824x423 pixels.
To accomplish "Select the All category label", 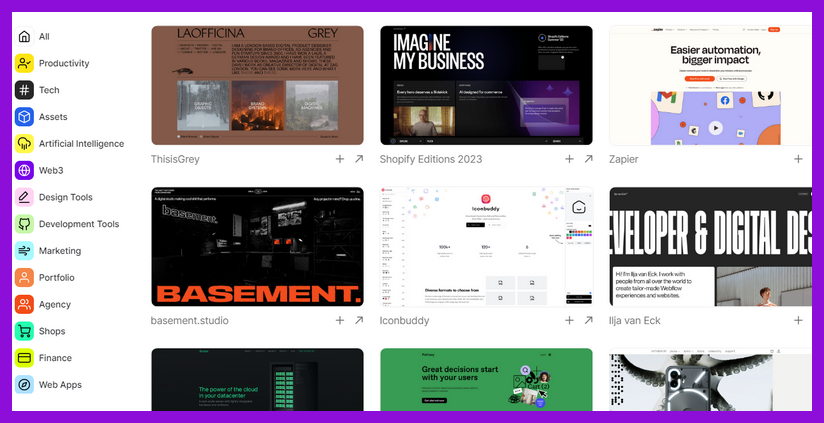I will point(44,36).
